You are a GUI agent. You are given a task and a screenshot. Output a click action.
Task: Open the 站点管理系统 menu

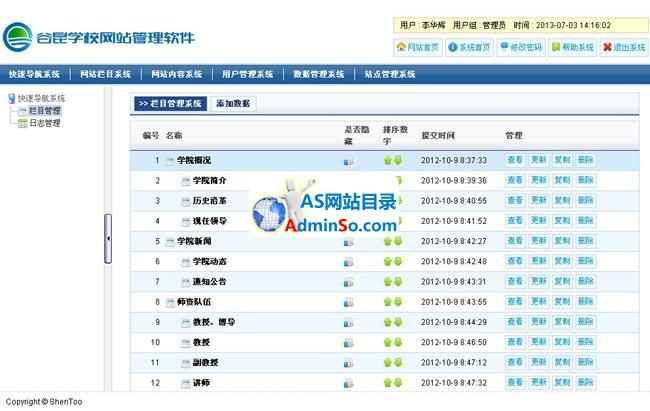390,74
